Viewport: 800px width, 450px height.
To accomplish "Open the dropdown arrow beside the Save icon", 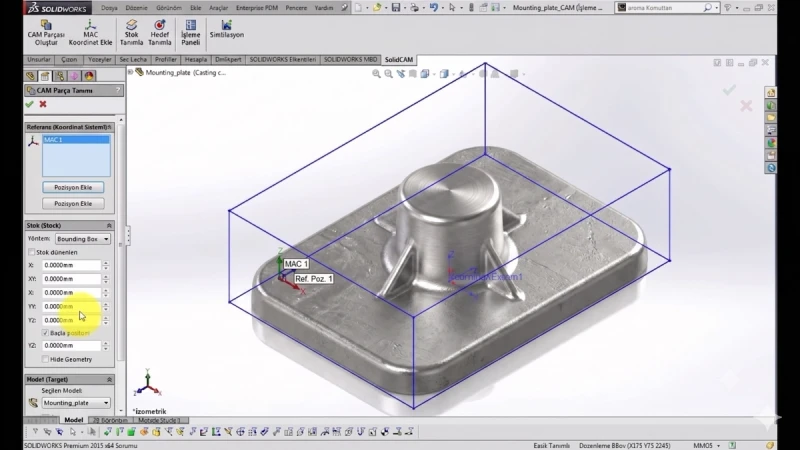I will (x=405, y=8).
